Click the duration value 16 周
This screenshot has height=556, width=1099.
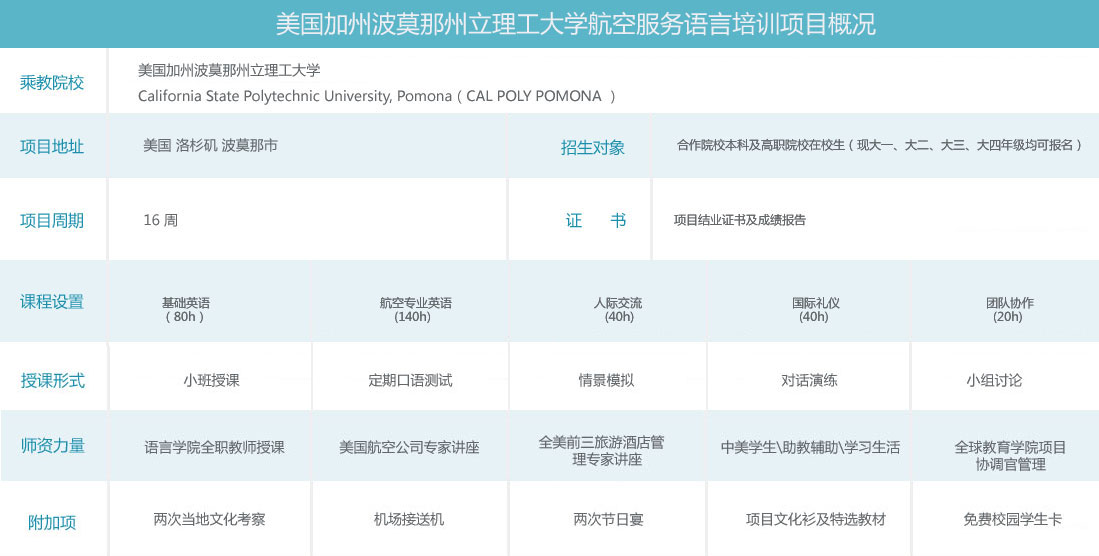pyautogui.click(x=161, y=220)
